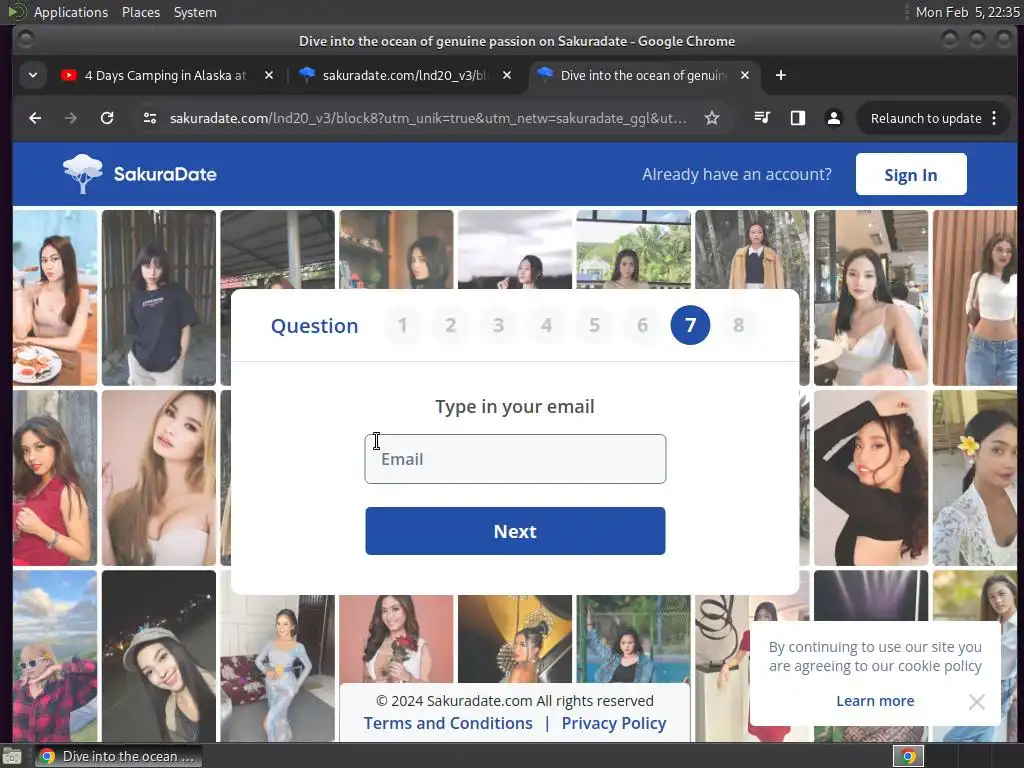Click the forward navigation arrow

point(71,118)
